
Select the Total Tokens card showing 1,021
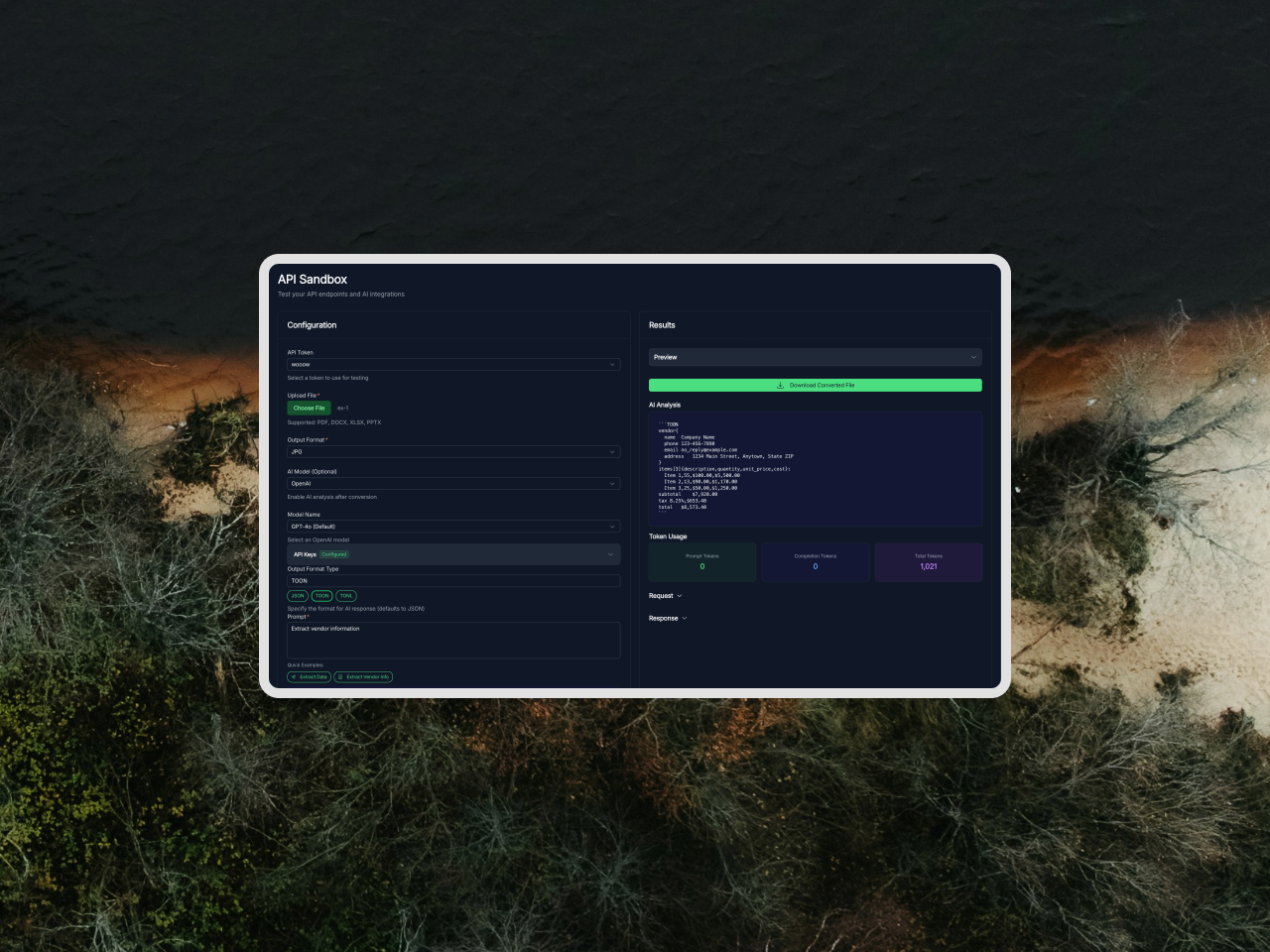point(928,561)
